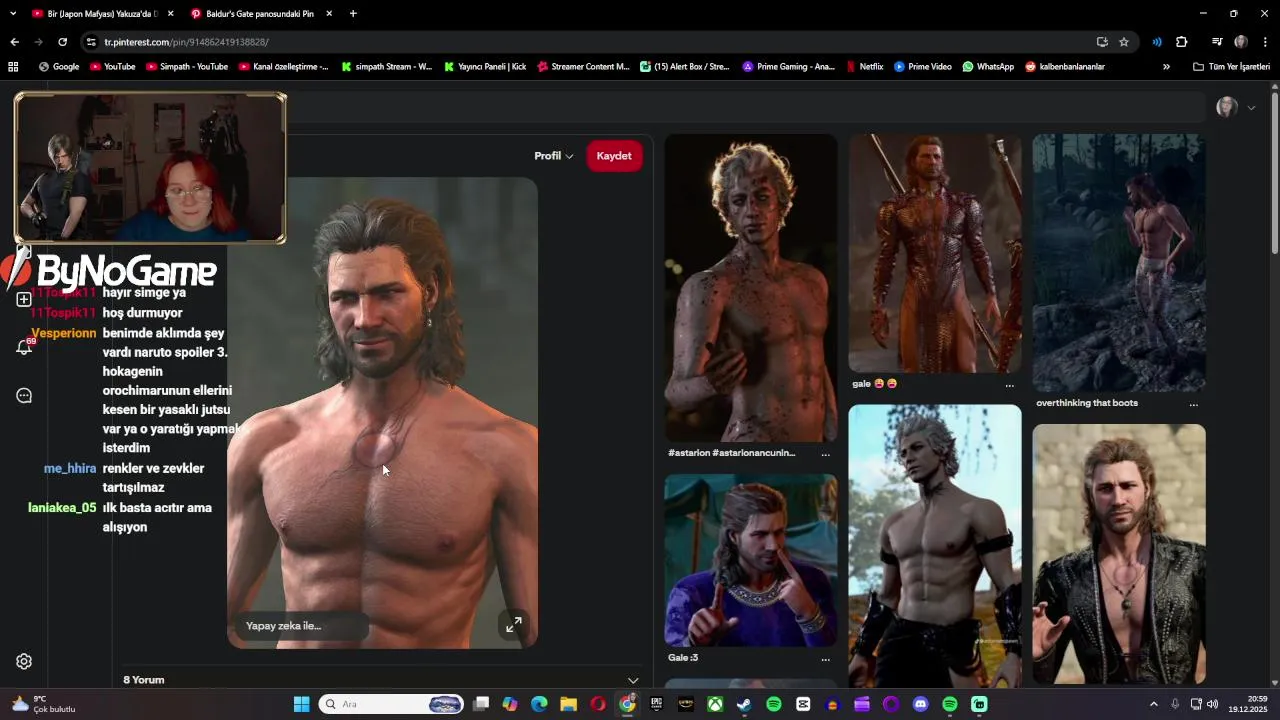Open more options for gale emoji pin
The image size is (1280, 720).
[1009, 385]
